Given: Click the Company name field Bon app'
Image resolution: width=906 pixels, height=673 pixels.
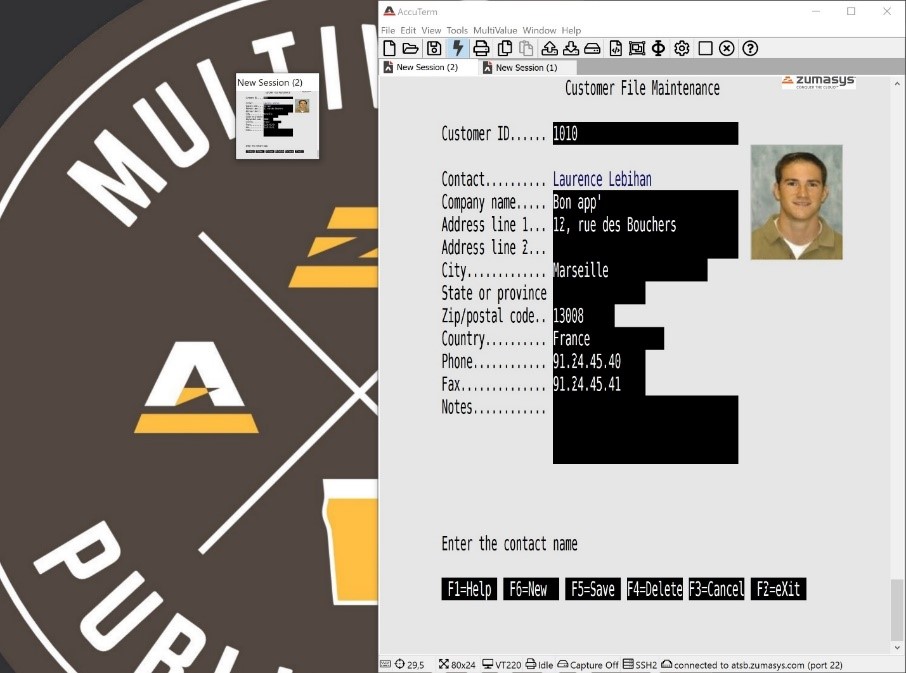Looking at the screenshot, I should pos(645,202).
